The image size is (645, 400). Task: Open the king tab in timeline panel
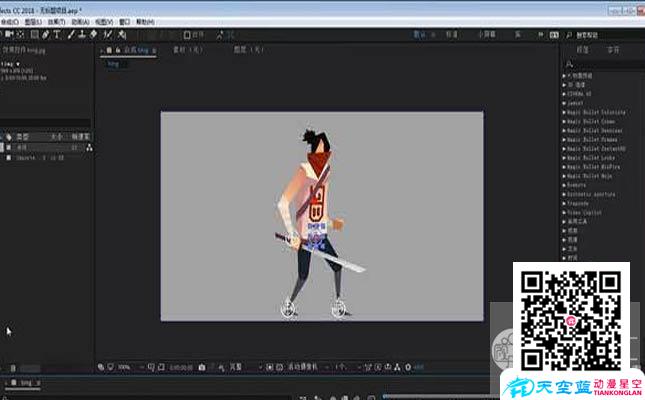coord(26,383)
